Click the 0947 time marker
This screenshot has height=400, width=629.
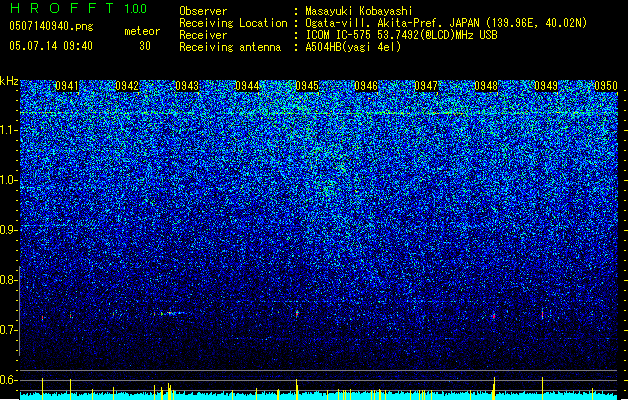(426, 86)
